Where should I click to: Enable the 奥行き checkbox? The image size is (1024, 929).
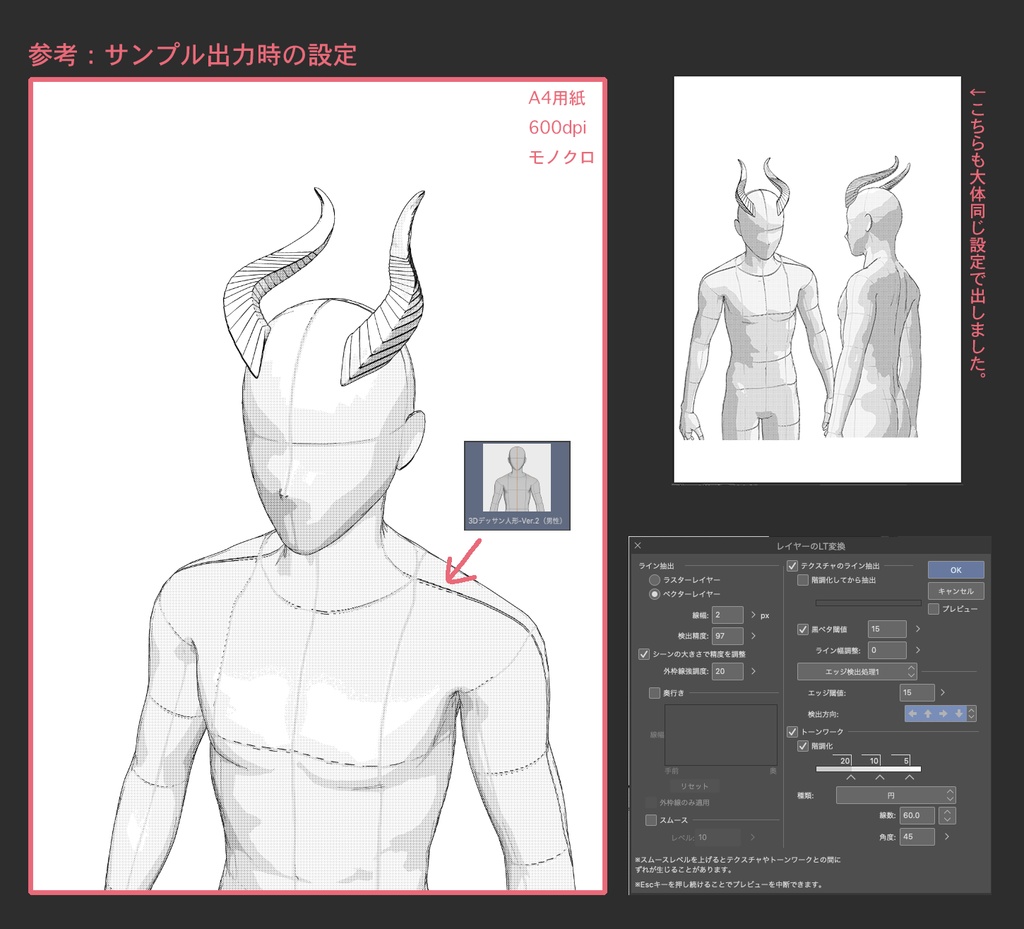(654, 693)
